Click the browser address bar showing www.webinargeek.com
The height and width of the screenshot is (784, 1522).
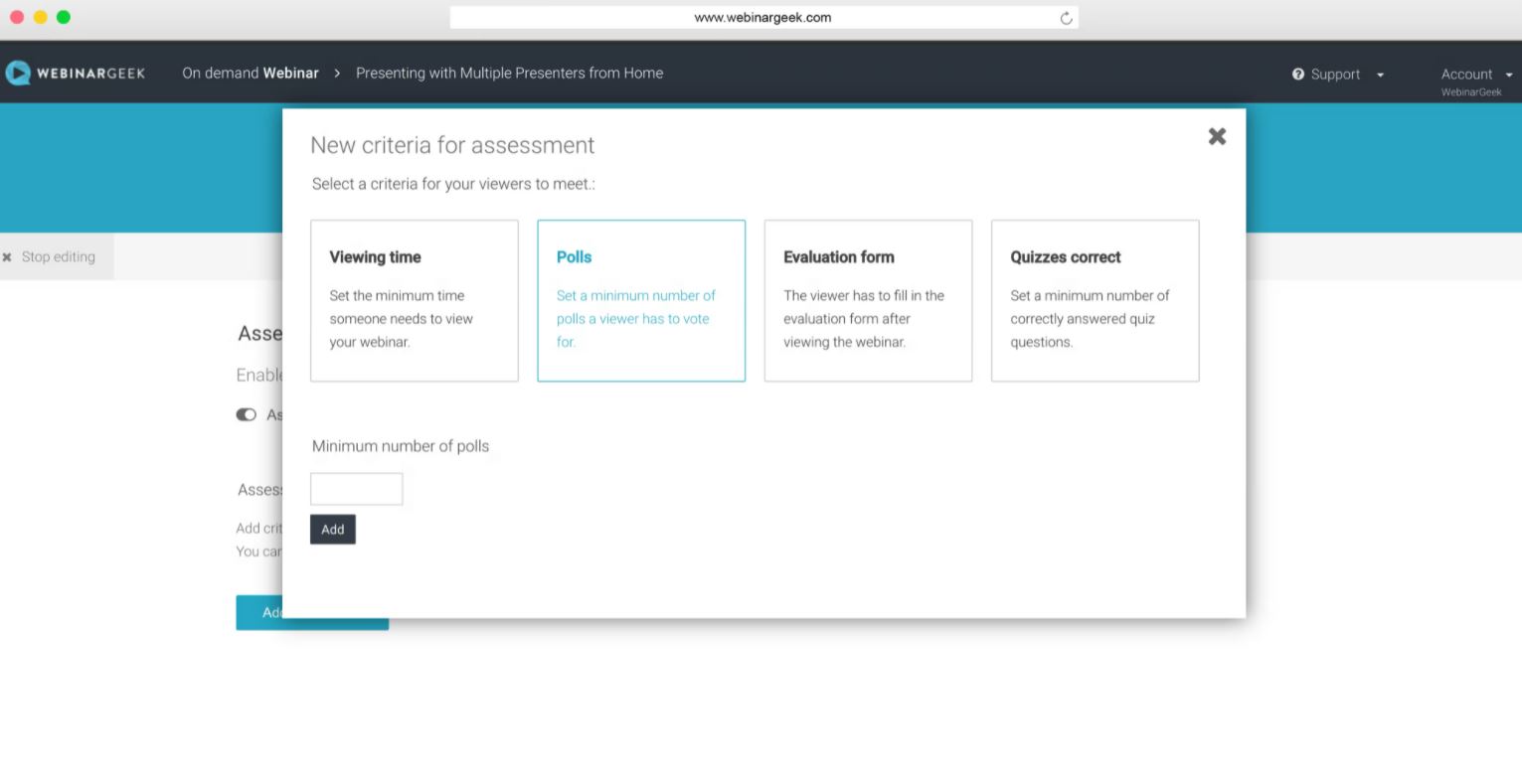[x=762, y=17]
